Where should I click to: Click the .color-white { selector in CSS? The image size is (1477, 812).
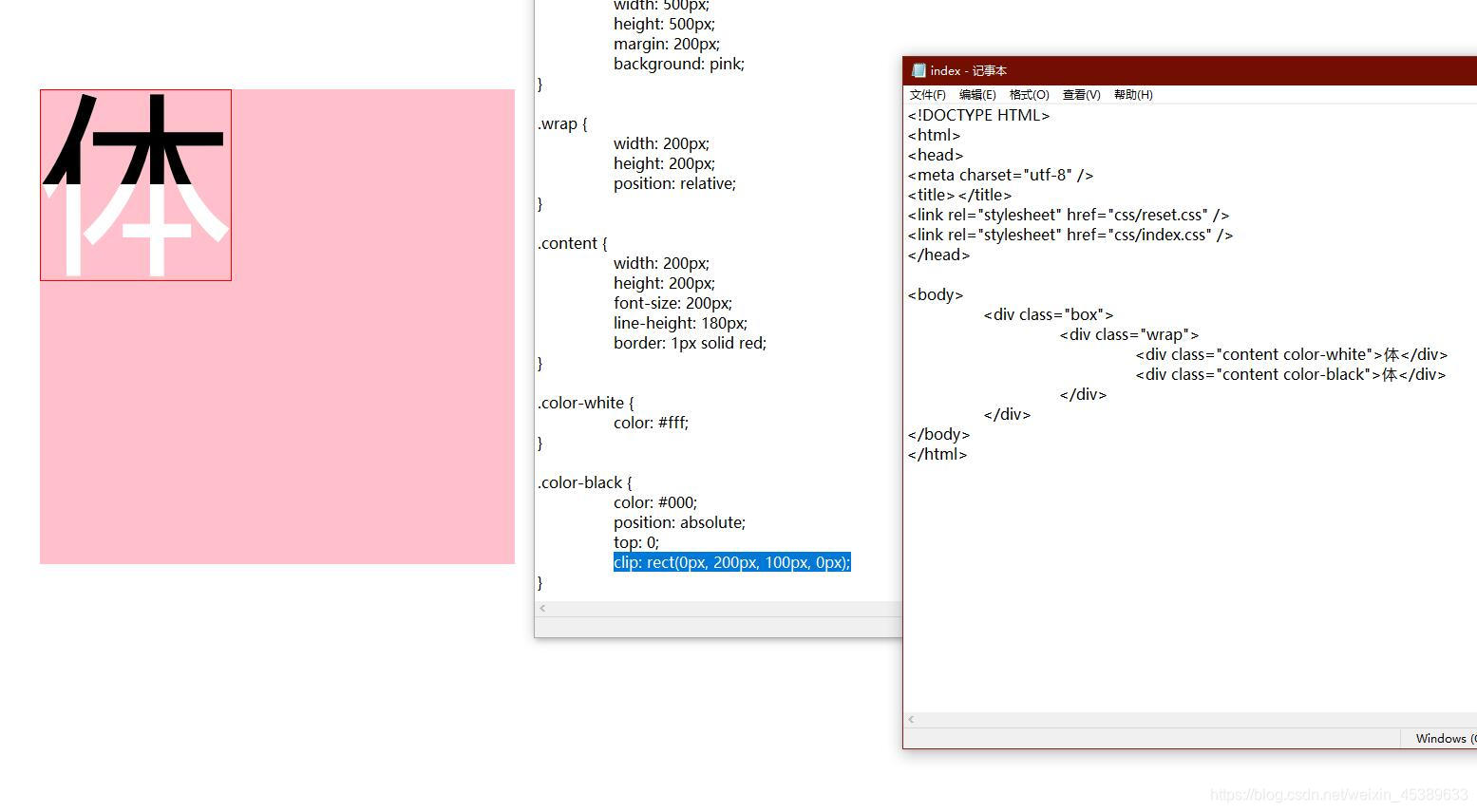click(x=586, y=403)
